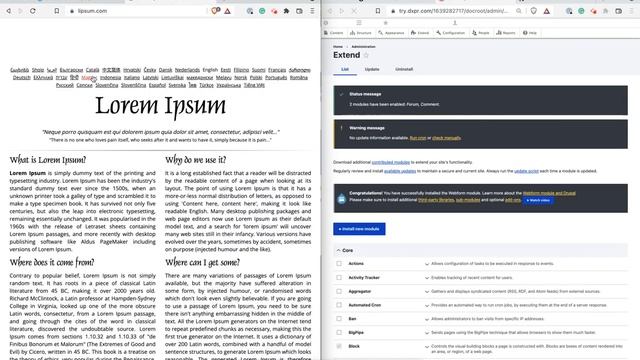Add Extend page to shortcuts star

click(x=366, y=55)
